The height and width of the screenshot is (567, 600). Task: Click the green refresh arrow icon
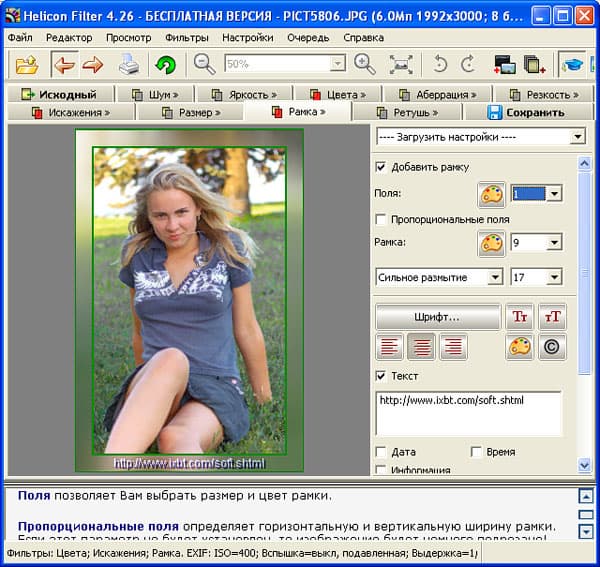tap(165, 64)
